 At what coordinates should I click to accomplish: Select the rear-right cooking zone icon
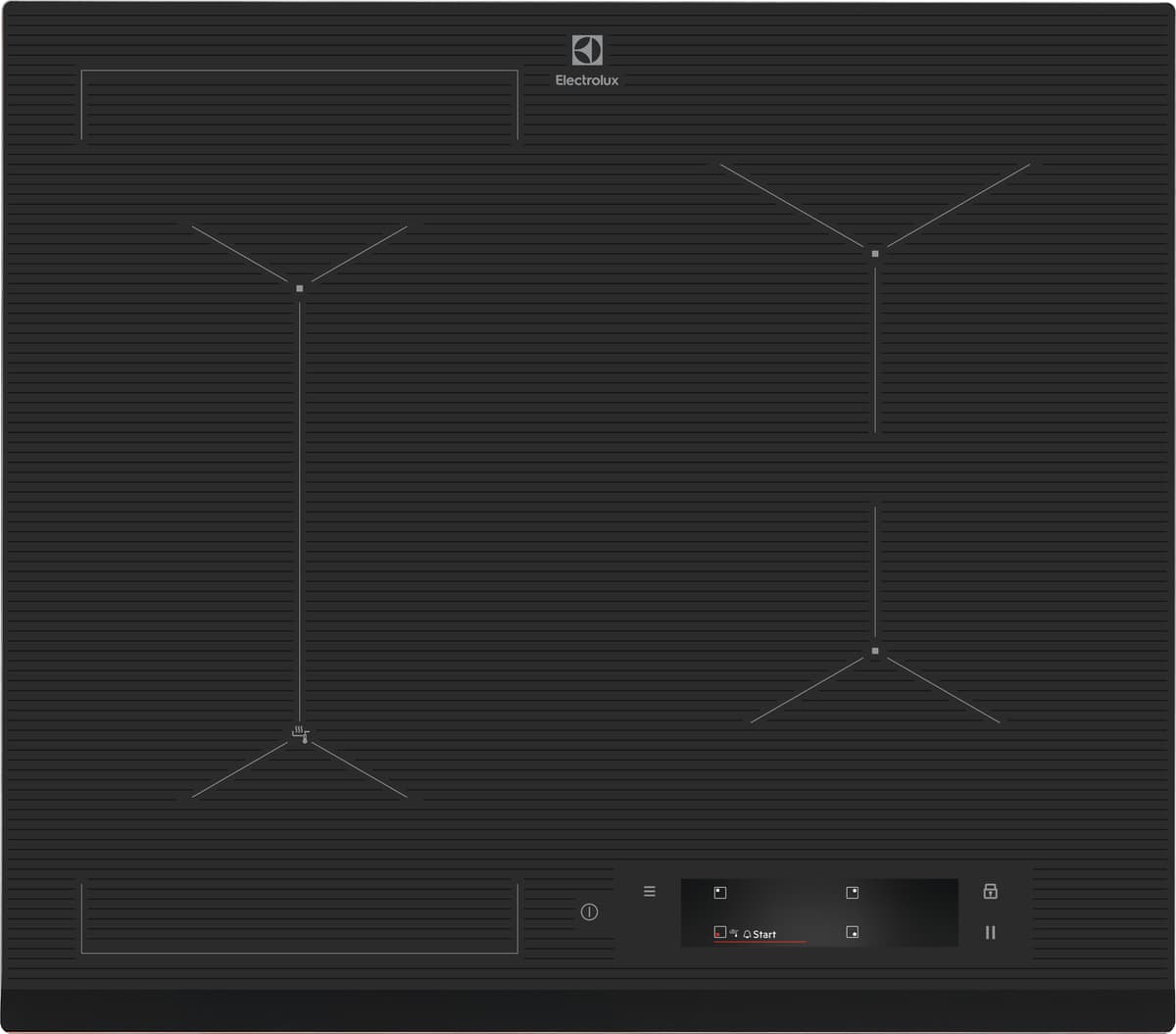coord(852,893)
